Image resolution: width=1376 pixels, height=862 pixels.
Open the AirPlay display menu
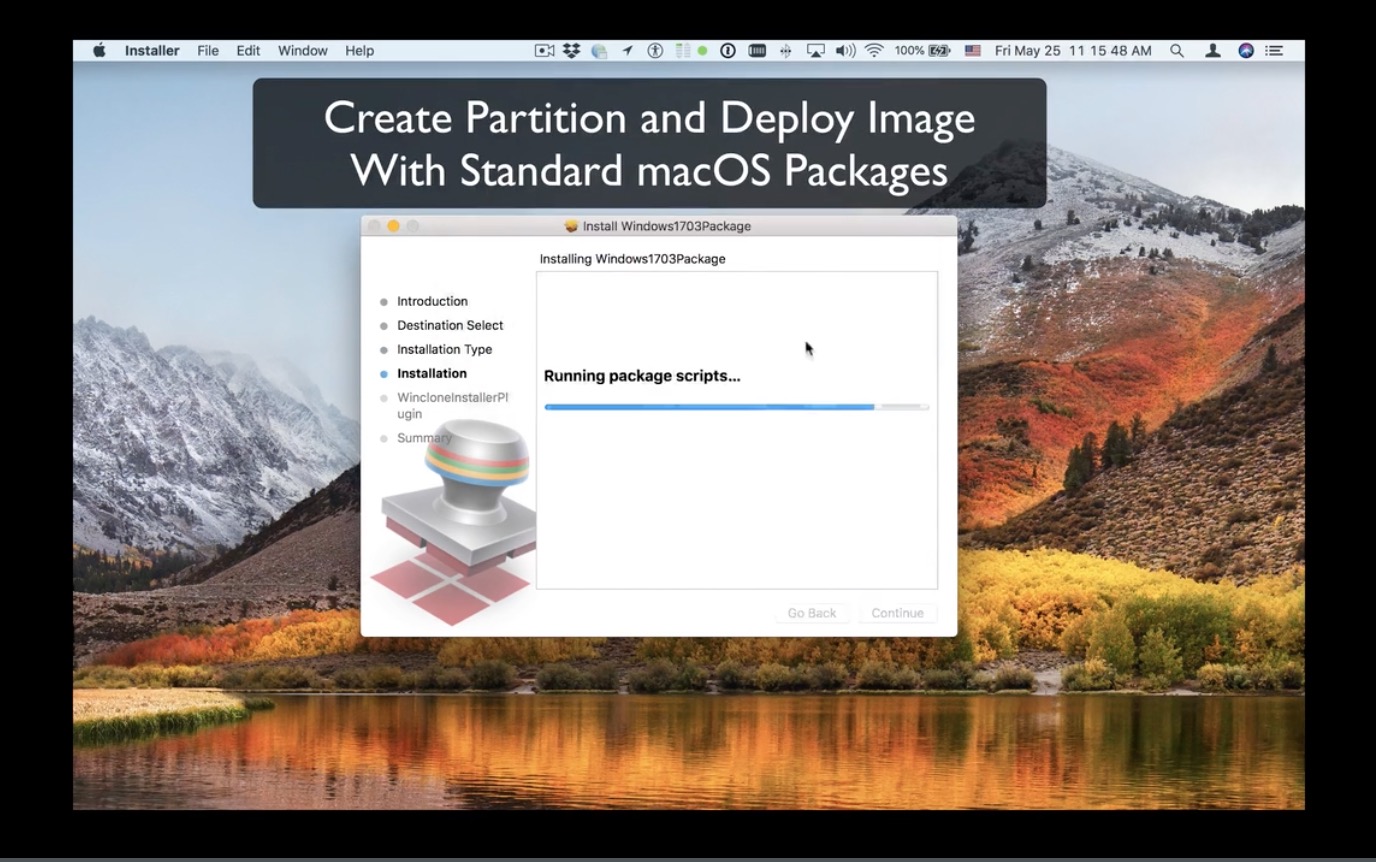[816, 50]
